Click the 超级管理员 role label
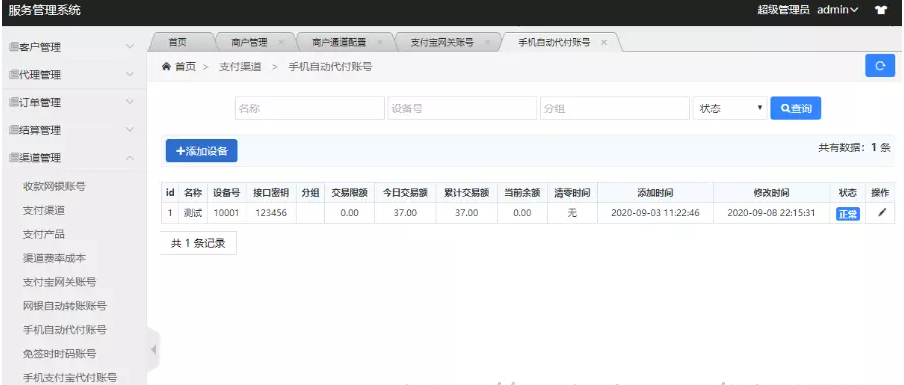The width and height of the screenshot is (904, 385). [x=783, y=10]
